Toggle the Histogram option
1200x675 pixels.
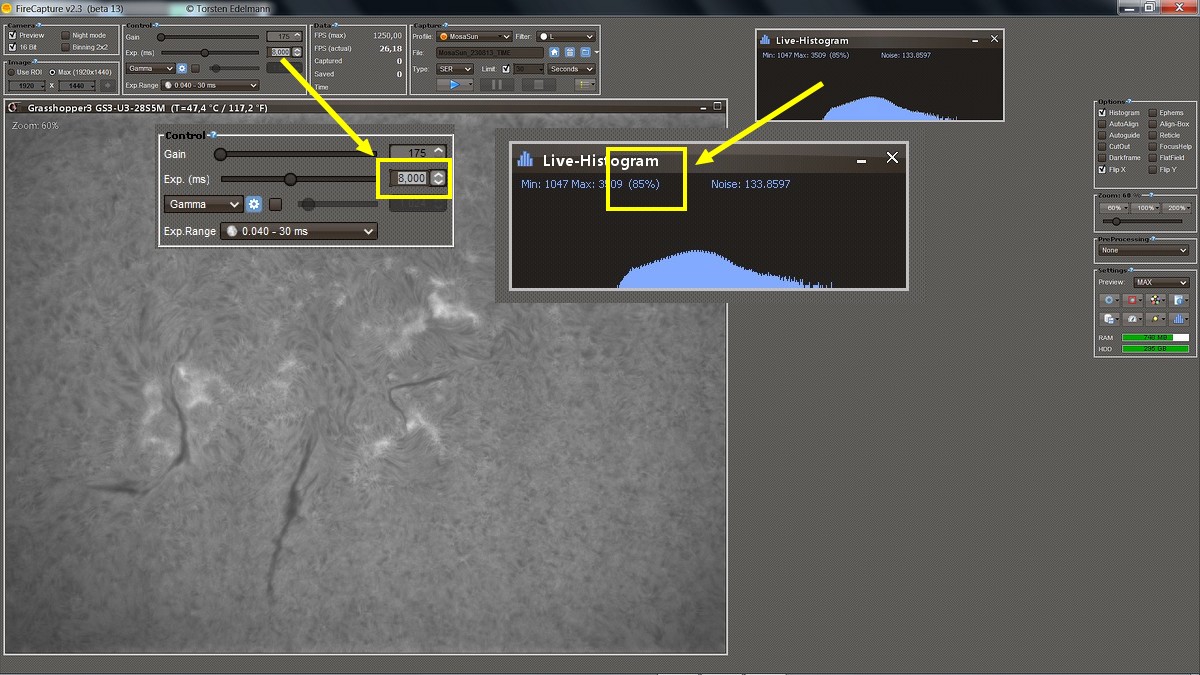[1102, 113]
